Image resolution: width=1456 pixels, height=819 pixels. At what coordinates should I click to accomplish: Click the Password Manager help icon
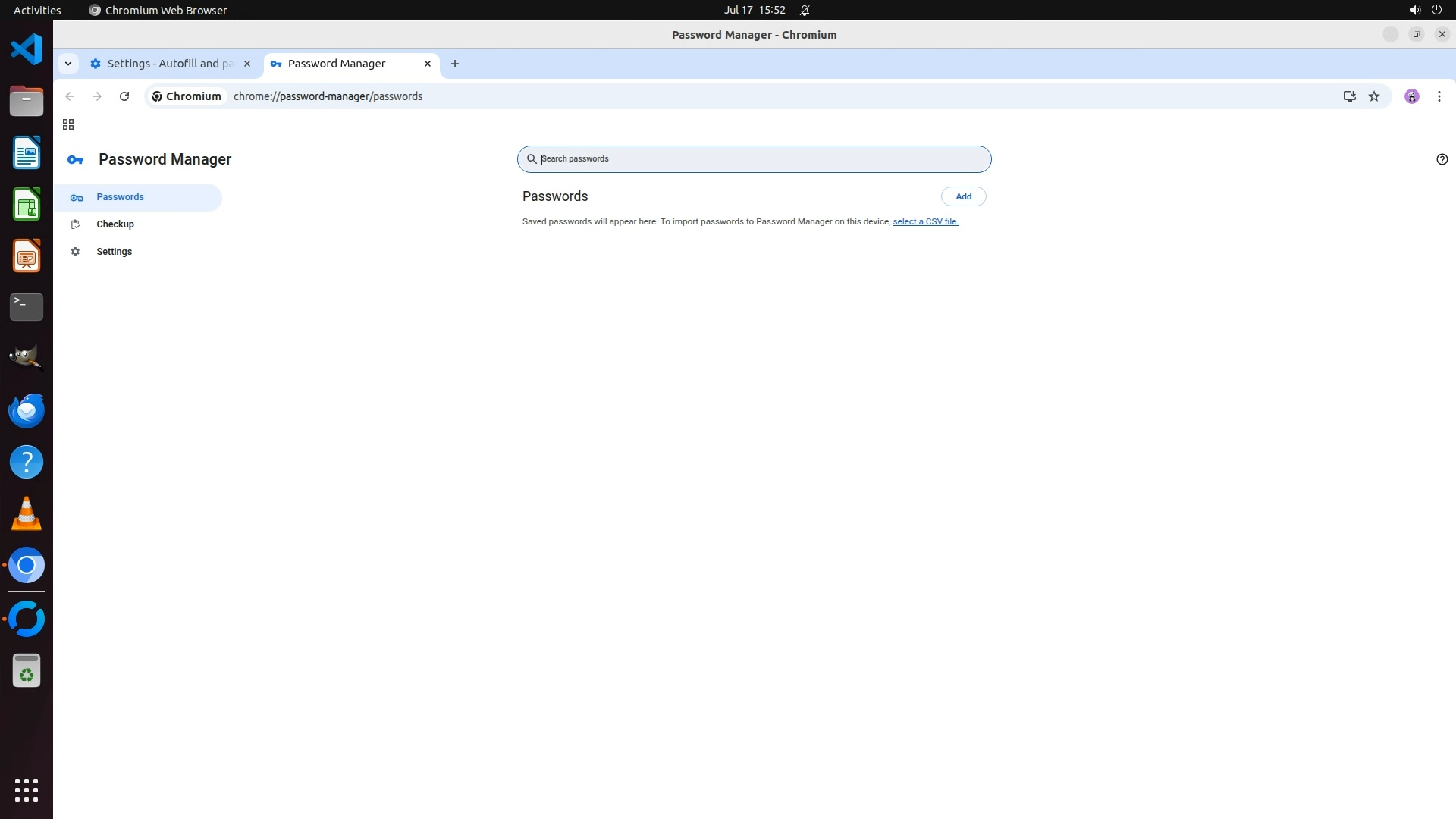[x=1442, y=159]
